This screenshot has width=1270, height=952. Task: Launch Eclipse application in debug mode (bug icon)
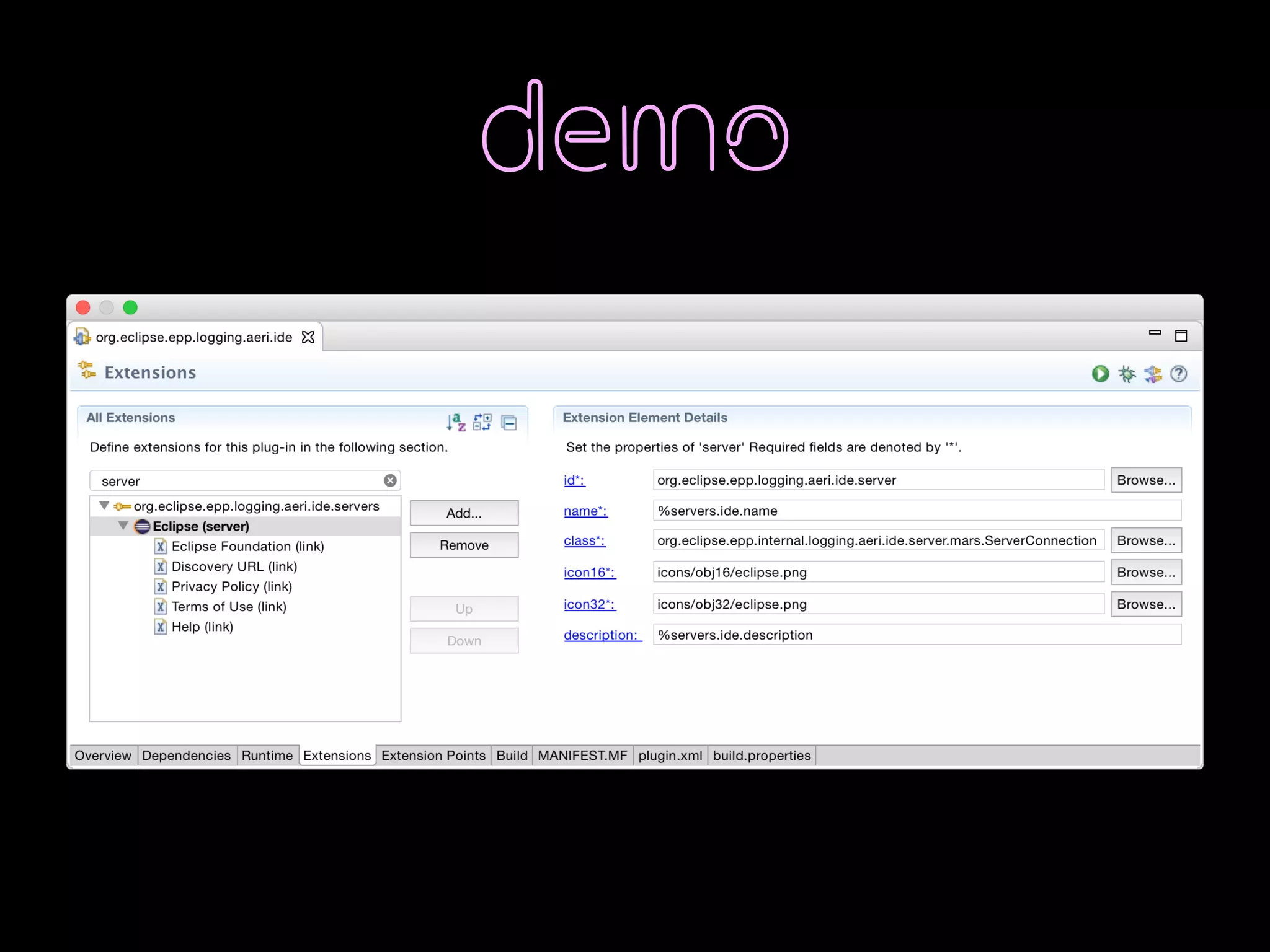tap(1127, 374)
